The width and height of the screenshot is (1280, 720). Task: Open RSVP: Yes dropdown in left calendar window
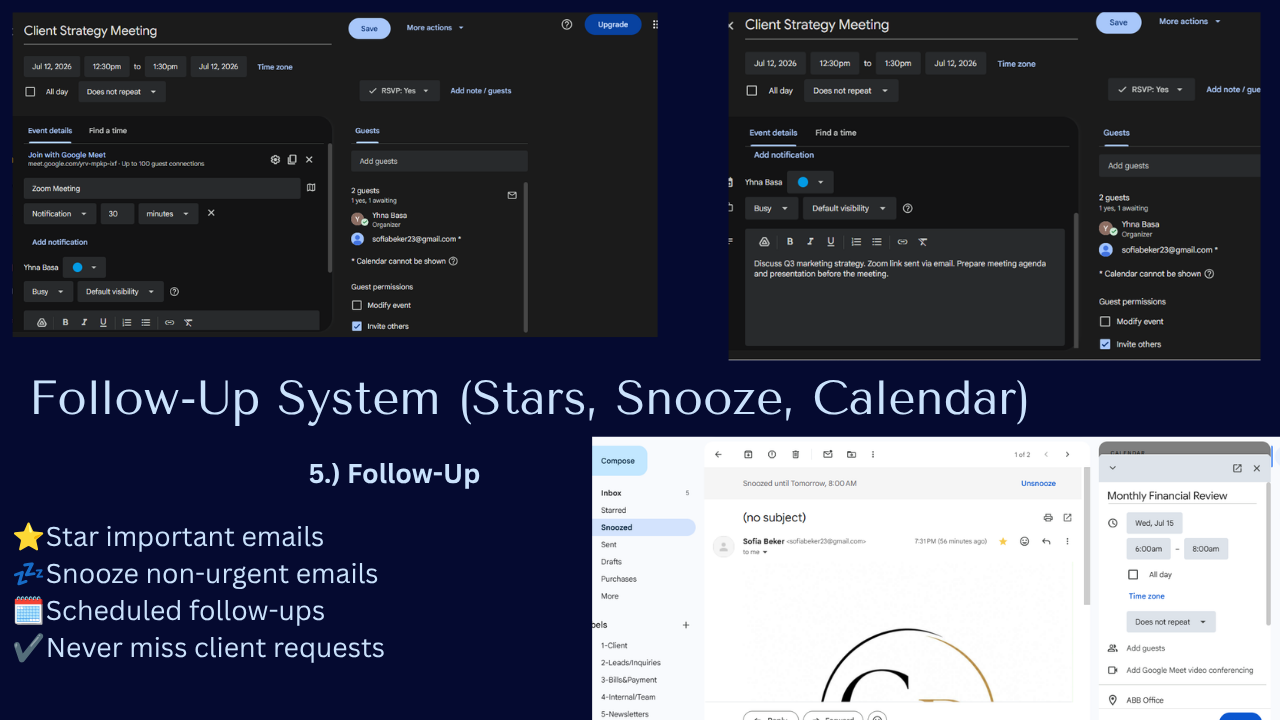400,91
